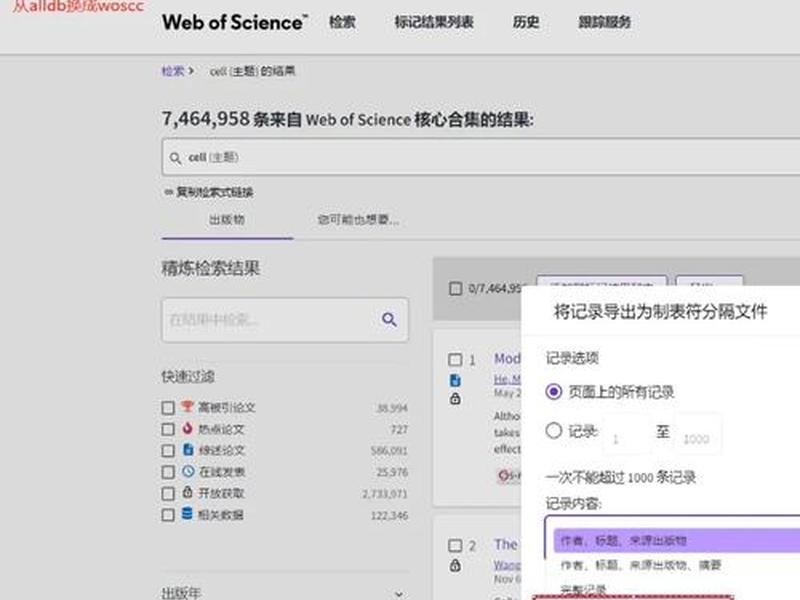Open 跟踪服务 in the header
Image resolution: width=800 pixels, height=600 pixels.
pos(605,22)
